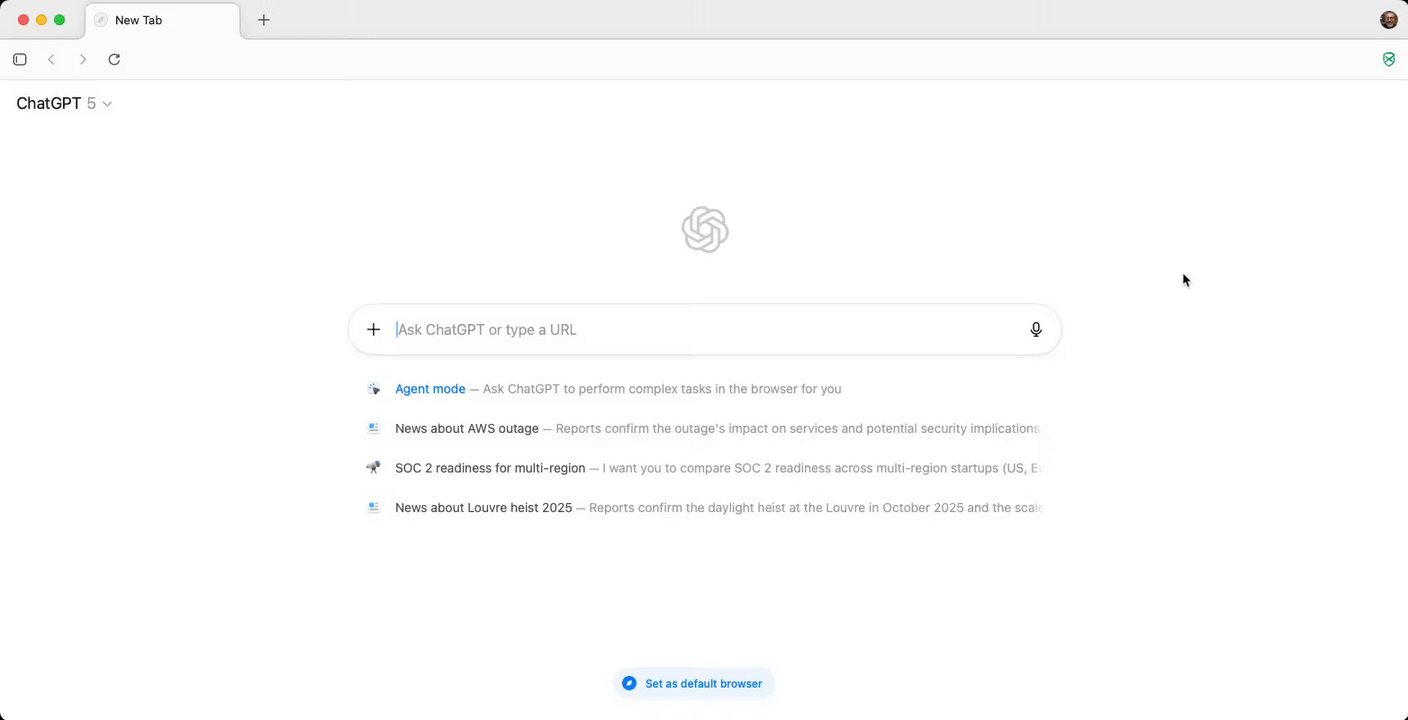Reload the current page
The height and width of the screenshot is (720, 1408).
pyautogui.click(x=114, y=59)
